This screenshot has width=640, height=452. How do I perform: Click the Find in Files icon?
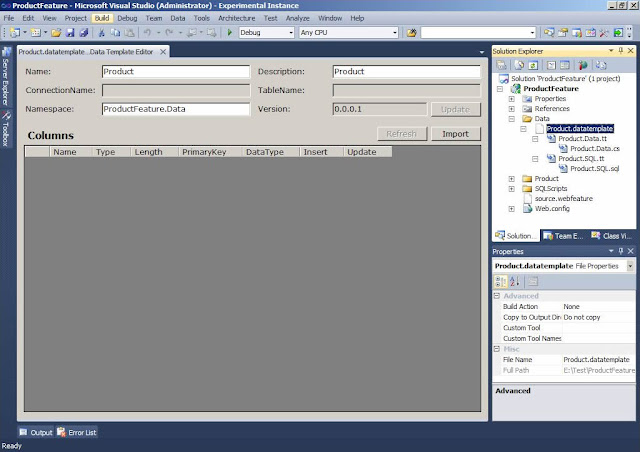click(411, 33)
